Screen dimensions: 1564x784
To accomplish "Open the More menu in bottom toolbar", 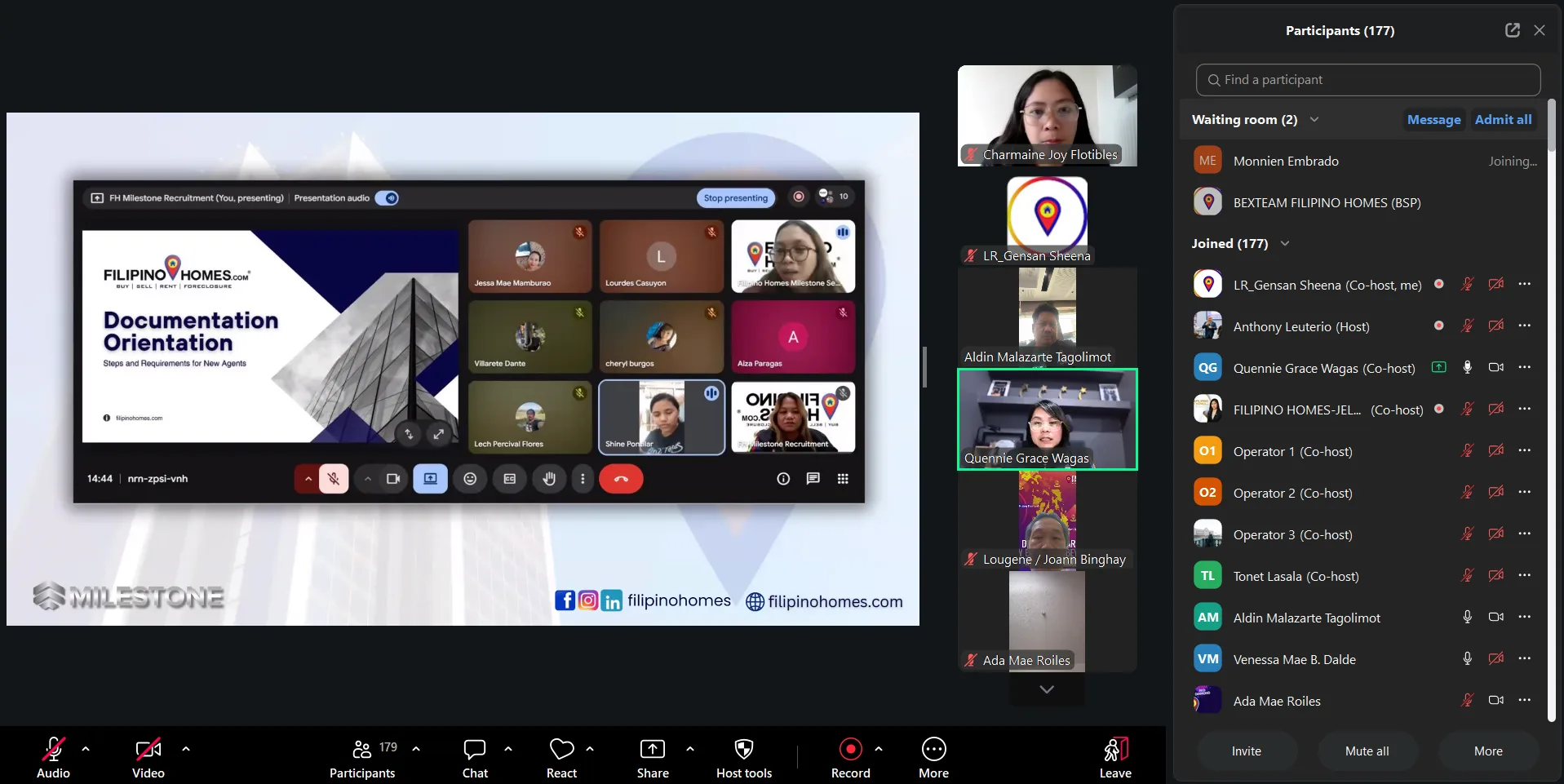I will pyautogui.click(x=933, y=757).
